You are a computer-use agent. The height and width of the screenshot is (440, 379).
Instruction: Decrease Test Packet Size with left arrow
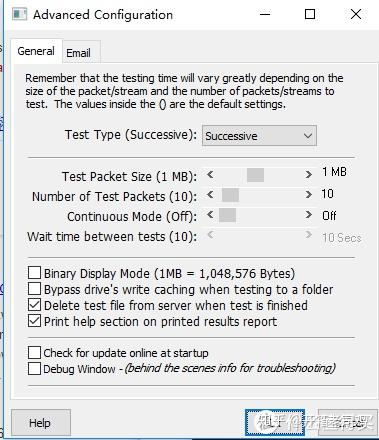[x=210, y=175]
